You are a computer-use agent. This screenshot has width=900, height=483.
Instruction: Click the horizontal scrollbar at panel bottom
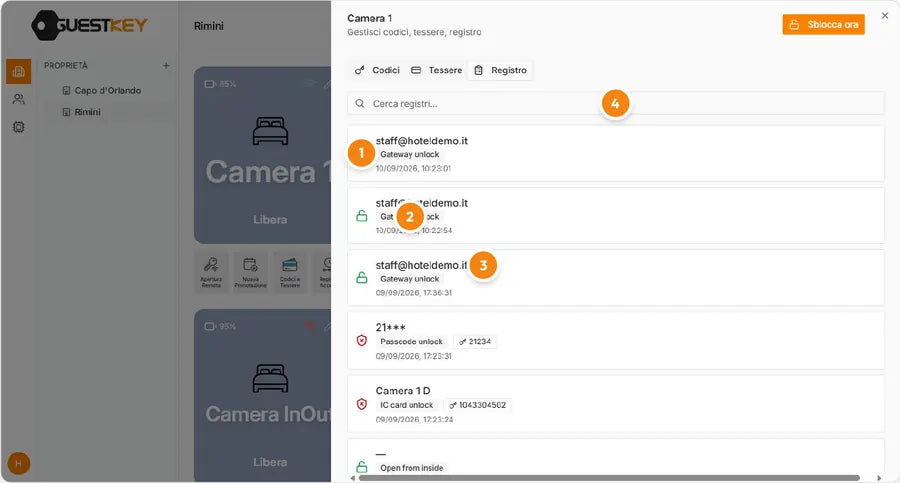click(x=609, y=478)
